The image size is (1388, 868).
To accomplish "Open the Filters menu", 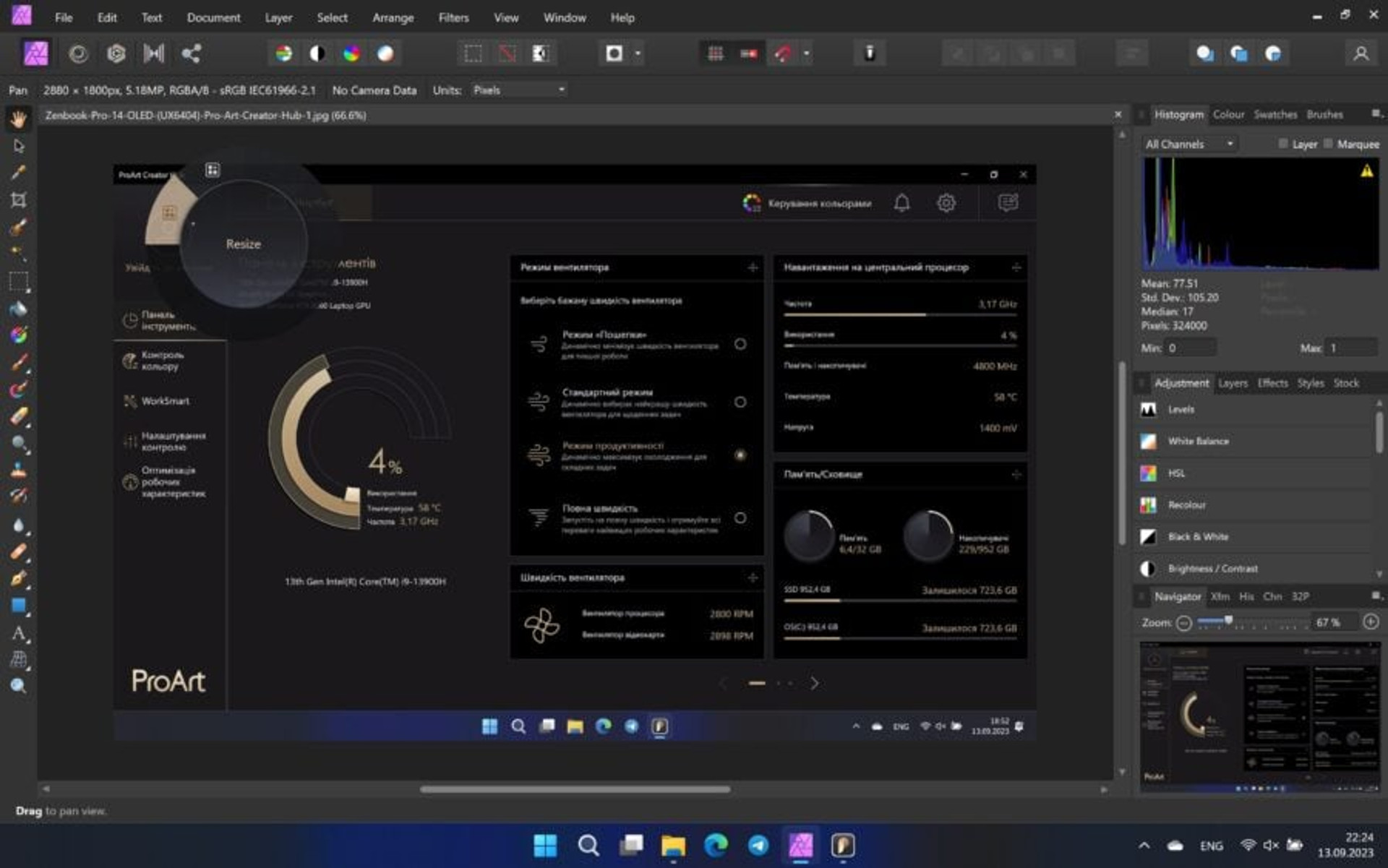I will 453,17.
